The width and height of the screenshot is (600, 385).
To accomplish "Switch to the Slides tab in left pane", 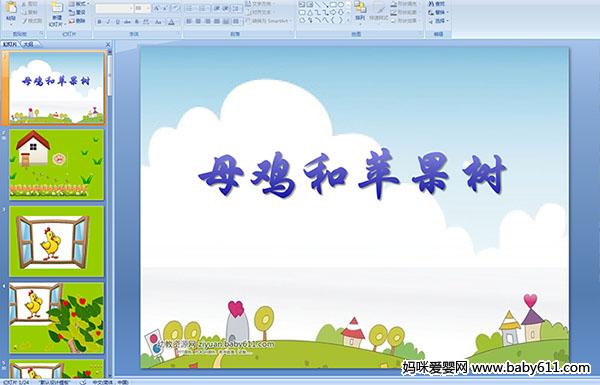I will pyautogui.click(x=10, y=44).
